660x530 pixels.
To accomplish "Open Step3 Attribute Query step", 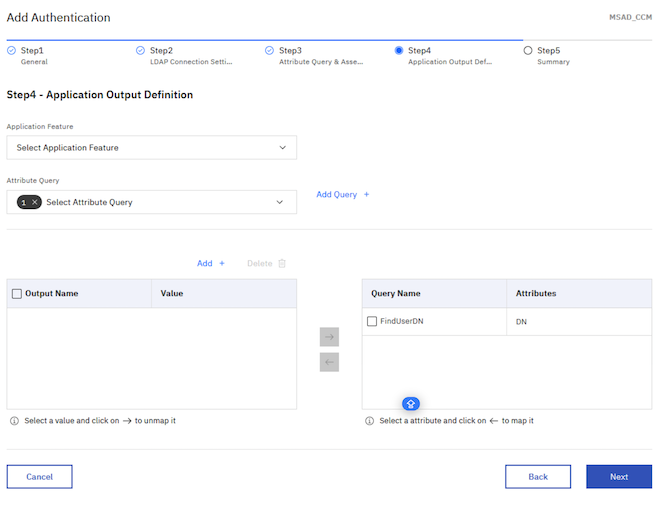I will point(314,56).
